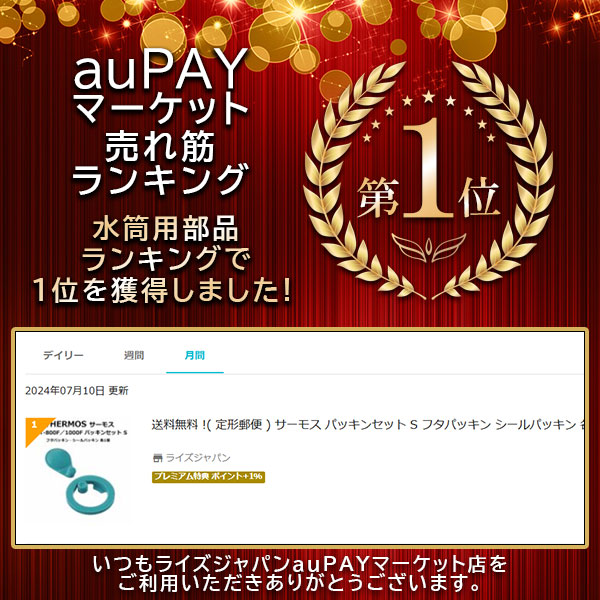Click the 位 character in the gold emblem

tap(479, 197)
